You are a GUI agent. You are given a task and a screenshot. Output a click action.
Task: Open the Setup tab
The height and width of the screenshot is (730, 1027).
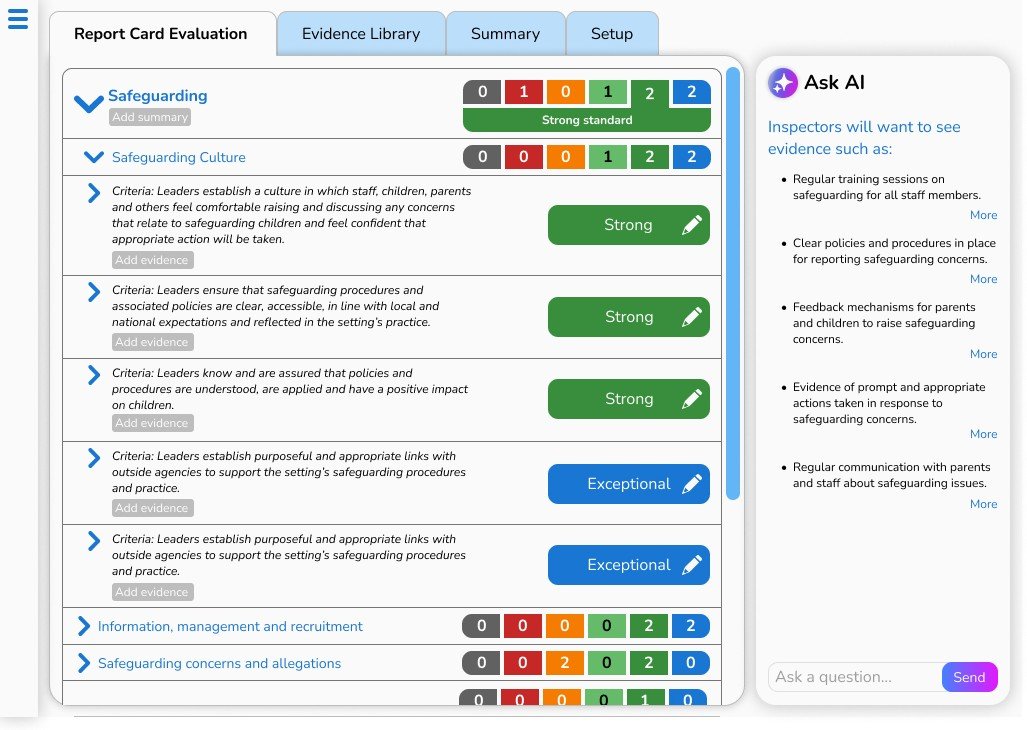pyautogui.click(x=612, y=33)
